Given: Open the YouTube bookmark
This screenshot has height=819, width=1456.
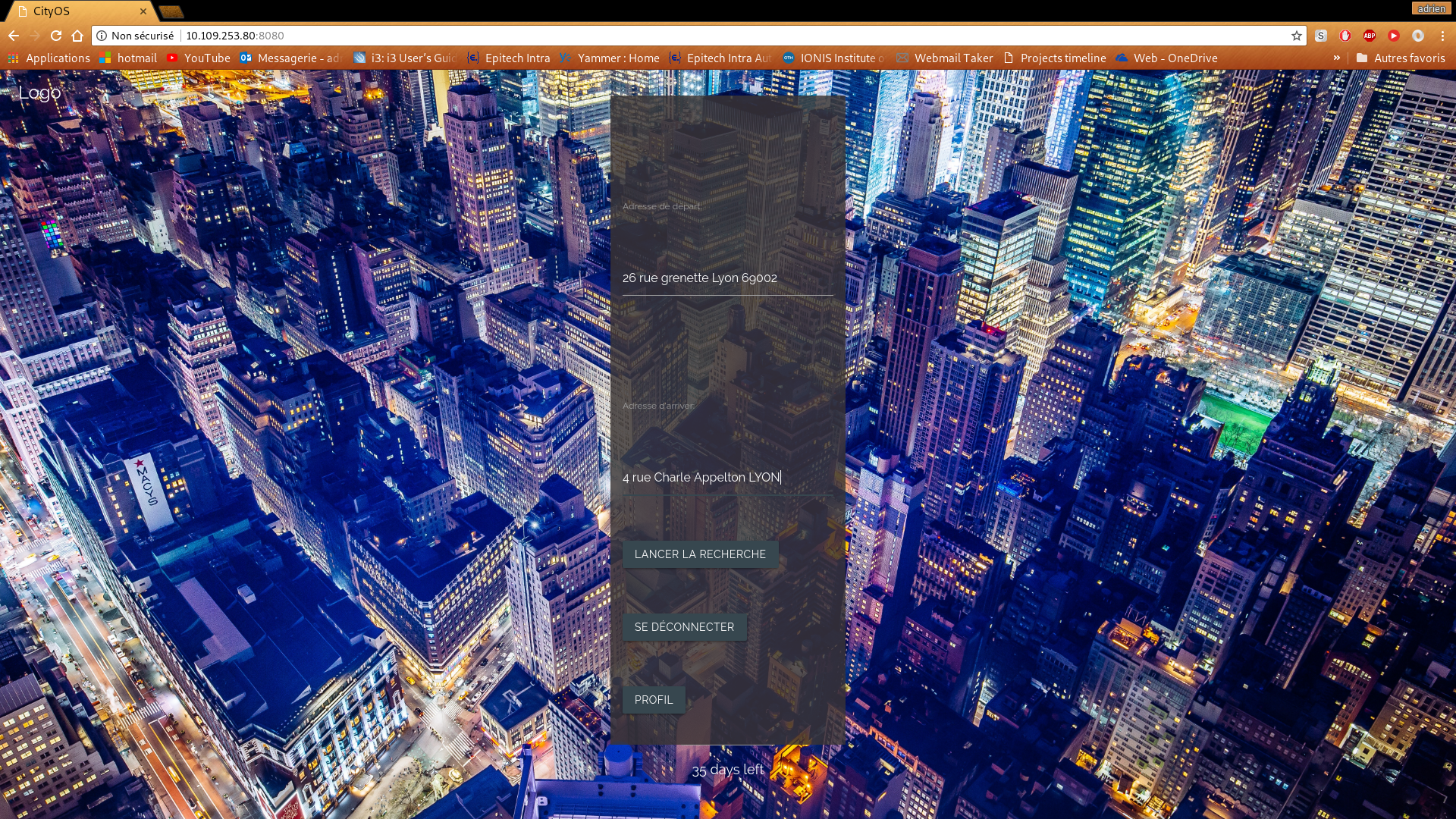Looking at the screenshot, I should (199, 58).
